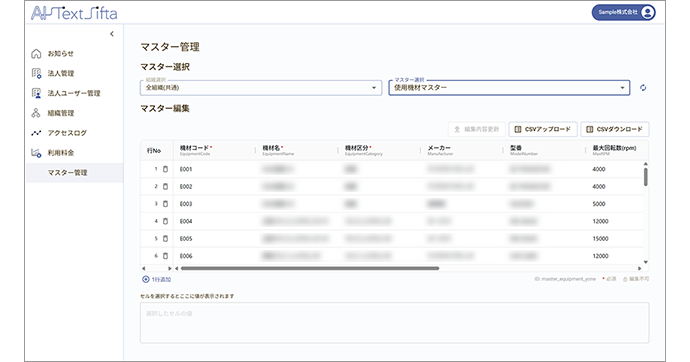Open 利用料金 menu item
The image size is (690, 362).
[x=74, y=153]
